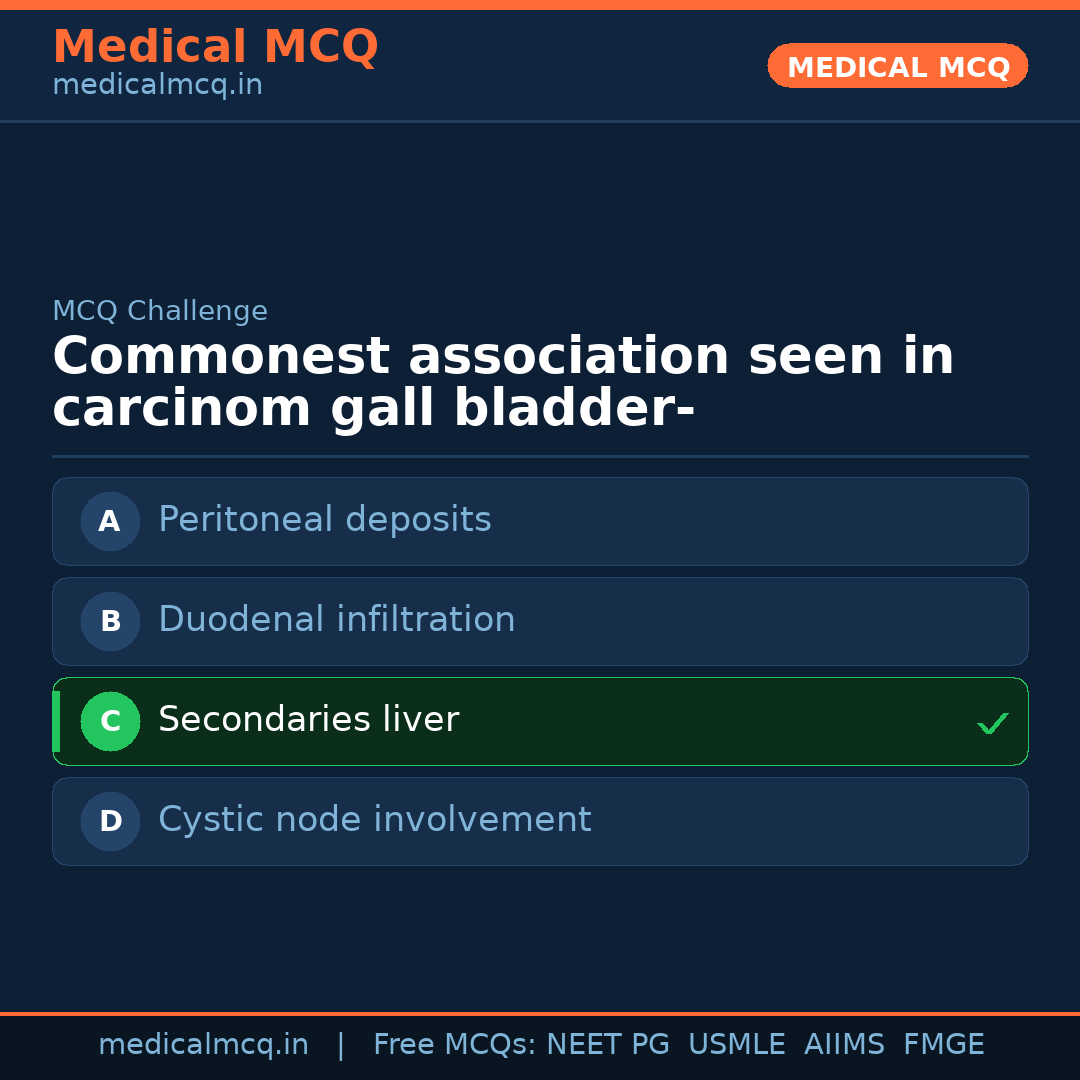Screen dimensions: 1080x1080
Task: Click the letter A circle icon
Action: 110,521
